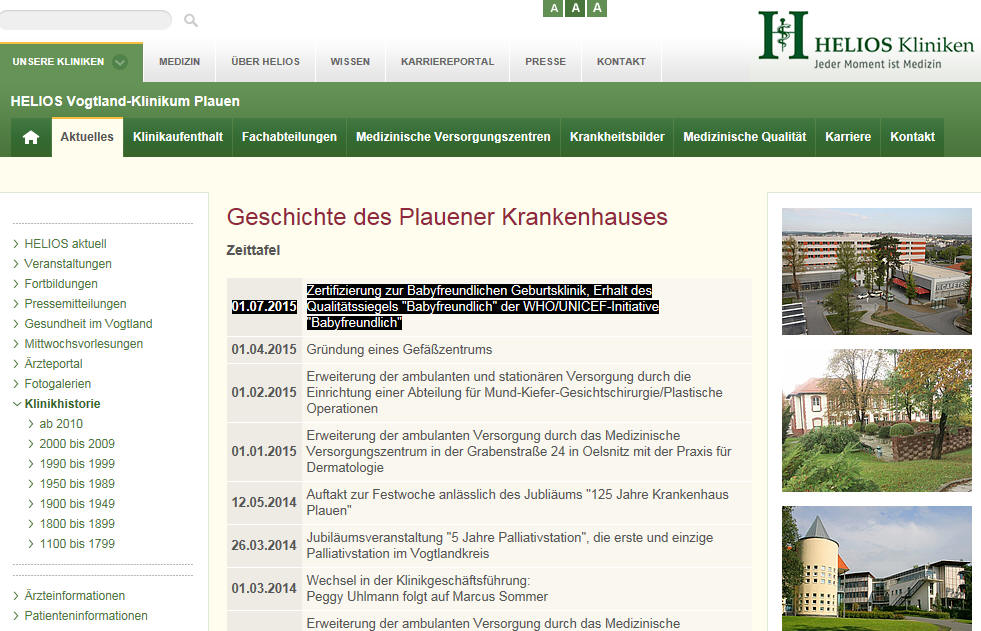Select the '1950 bis 1989' history period
Viewport: 981px width, 631px height.
pyautogui.click(x=77, y=484)
